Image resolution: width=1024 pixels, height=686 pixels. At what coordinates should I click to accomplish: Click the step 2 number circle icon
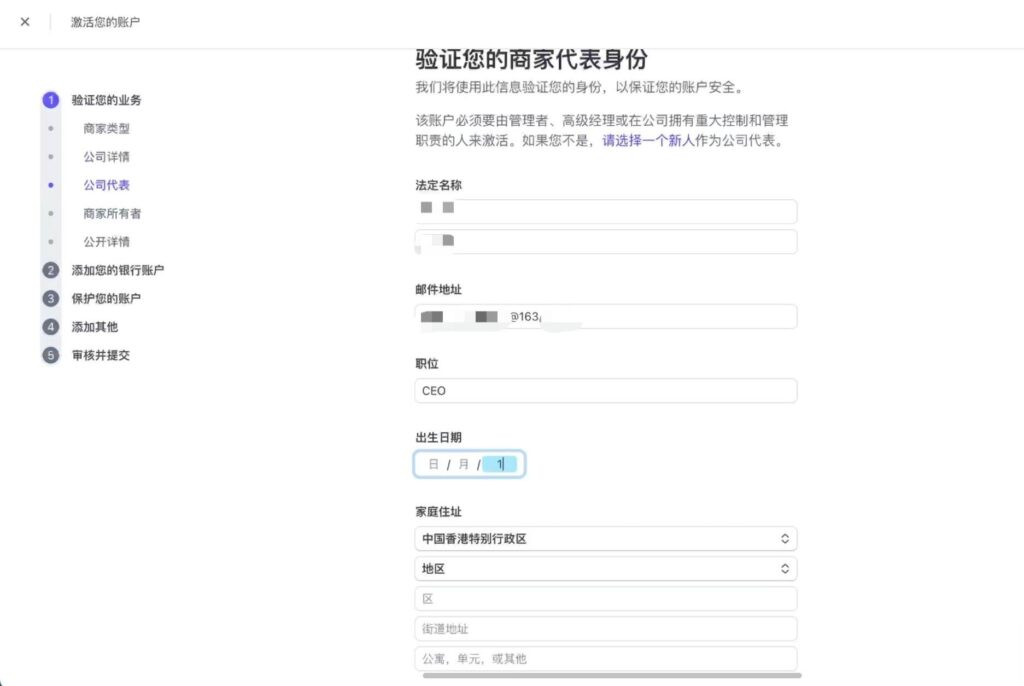51,270
